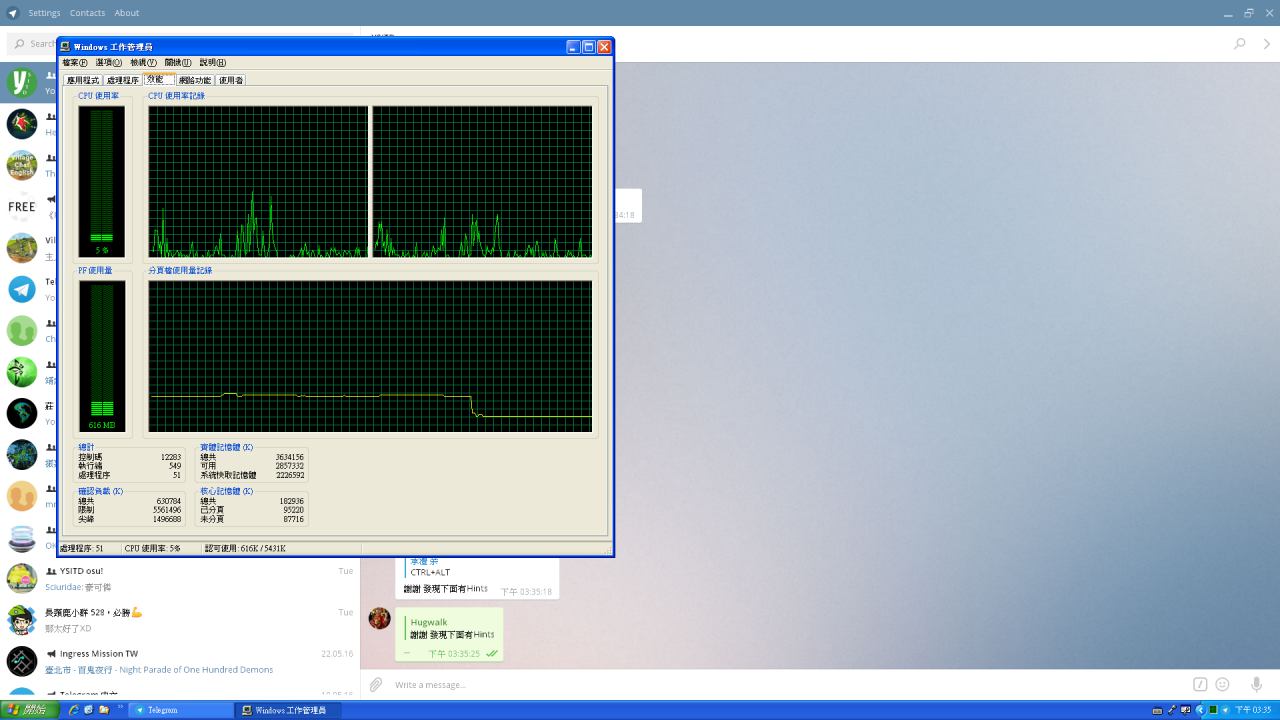1280x720 pixels.
Task: Open the 檔案(F) menu in Task Manager
Action: pyautogui.click(x=75, y=63)
